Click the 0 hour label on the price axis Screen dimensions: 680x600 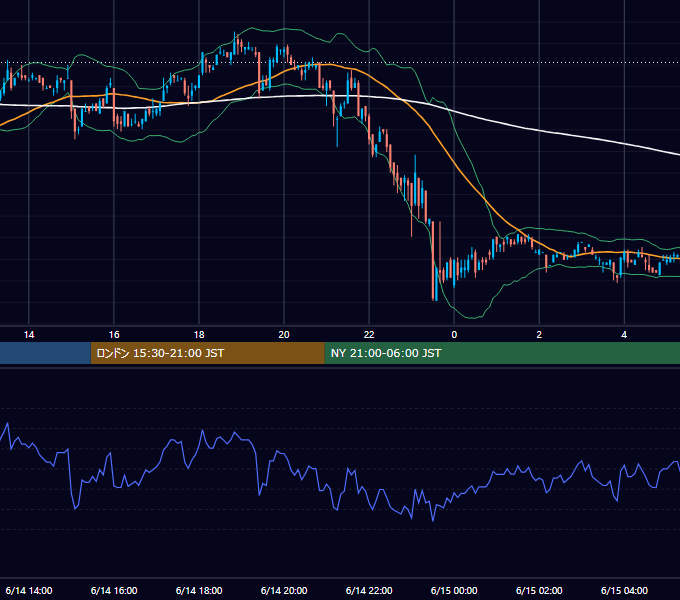[454, 335]
